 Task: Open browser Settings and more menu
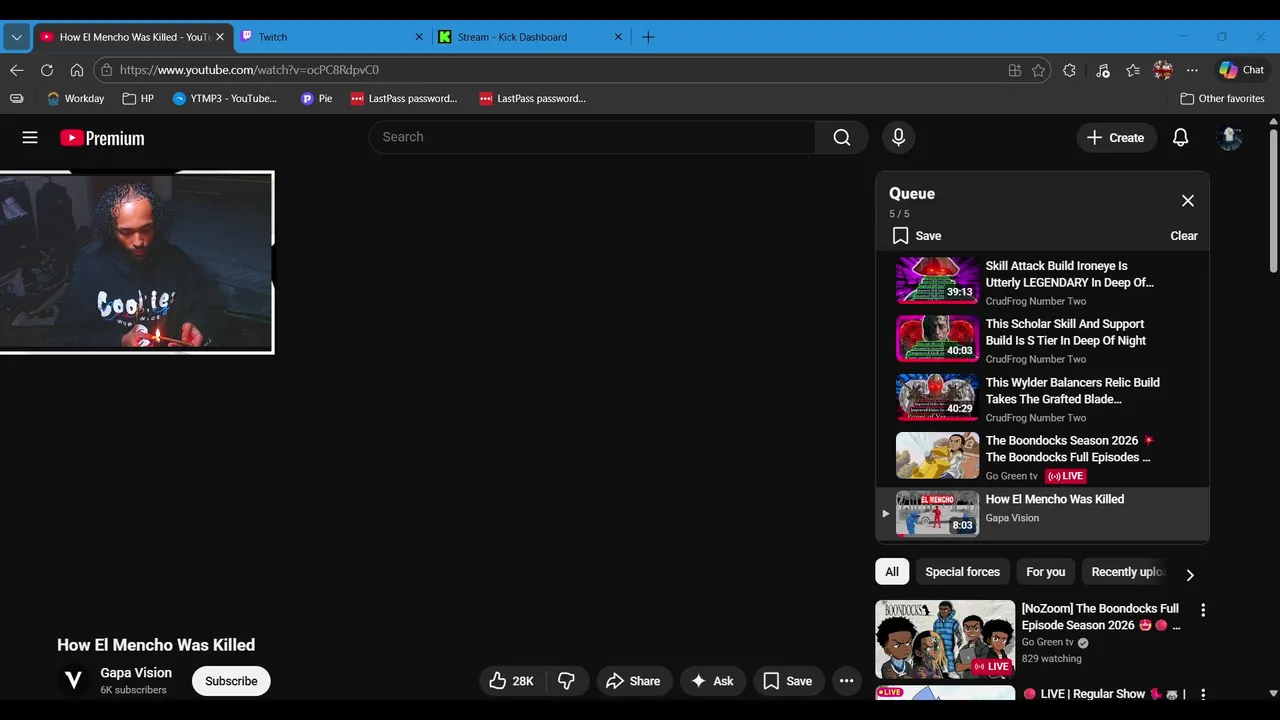tap(1192, 70)
